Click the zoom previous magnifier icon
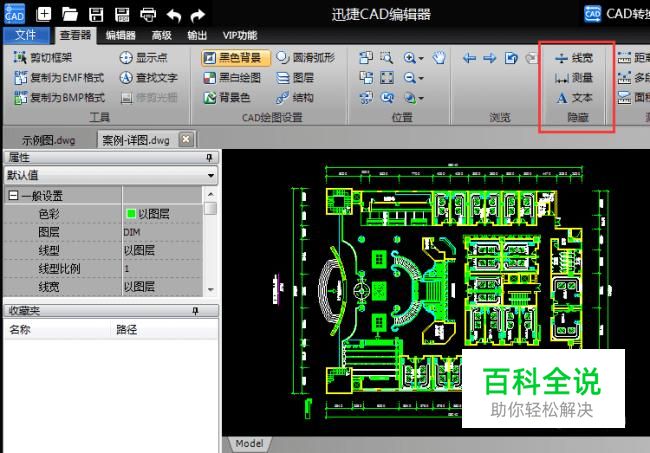The height and width of the screenshot is (453, 650). pyautogui.click(x=387, y=98)
